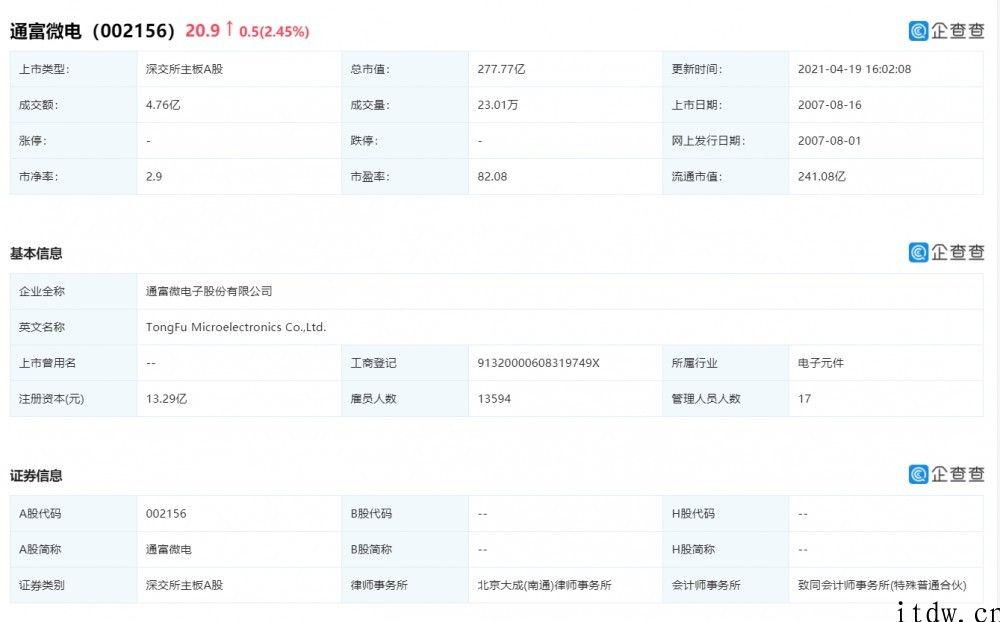
Task: Click the 所属行业 label
Action: click(694, 362)
